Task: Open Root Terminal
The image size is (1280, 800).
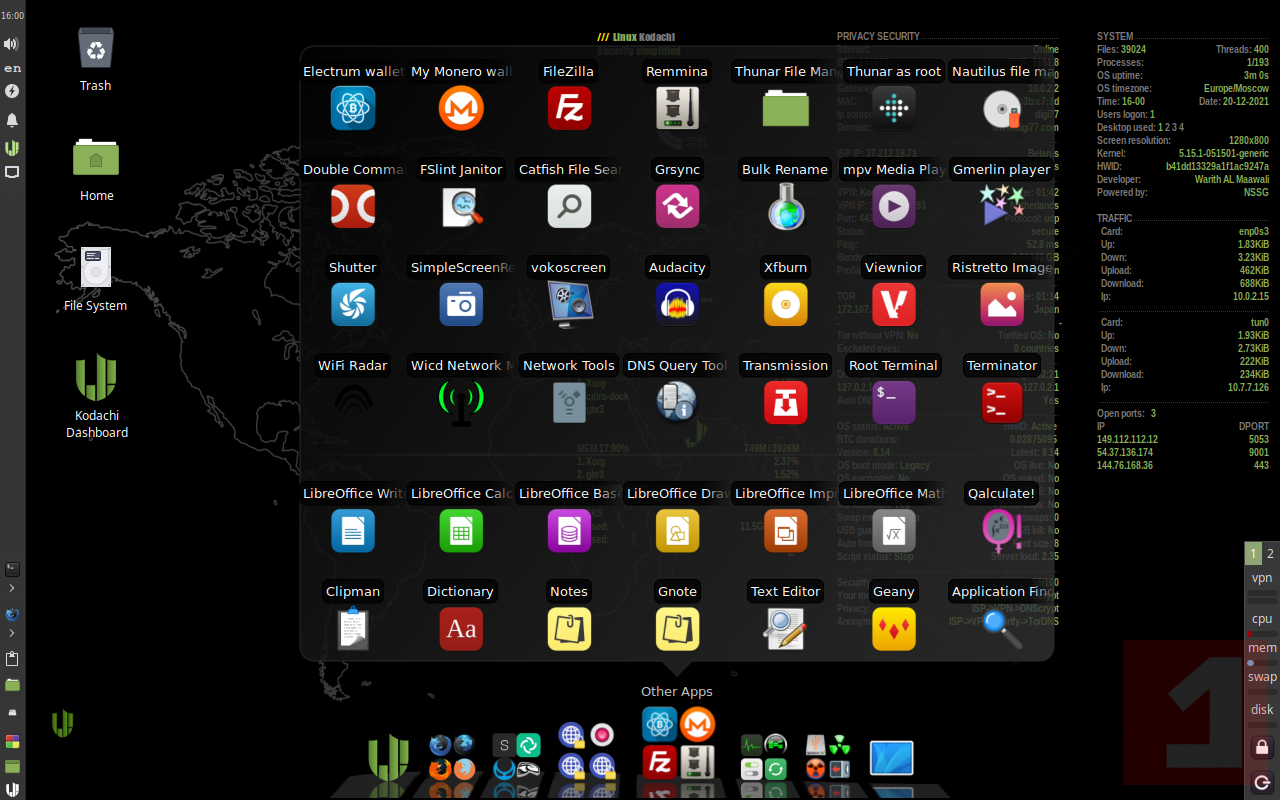Action: point(894,402)
